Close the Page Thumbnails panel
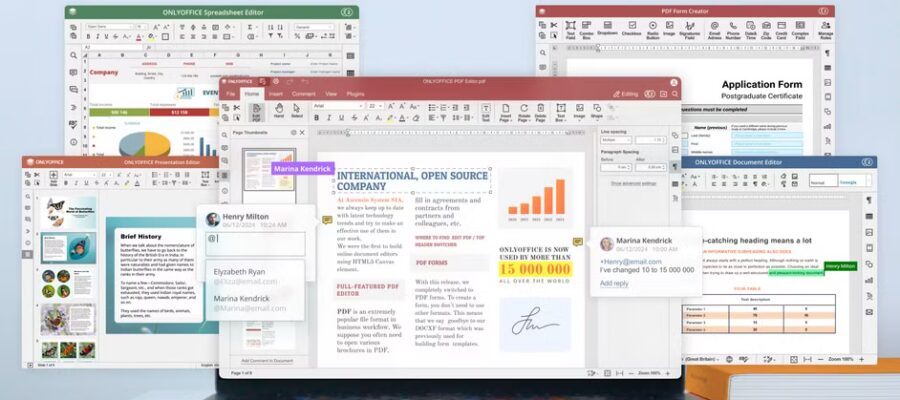This screenshot has height=400, width=900. (302, 132)
